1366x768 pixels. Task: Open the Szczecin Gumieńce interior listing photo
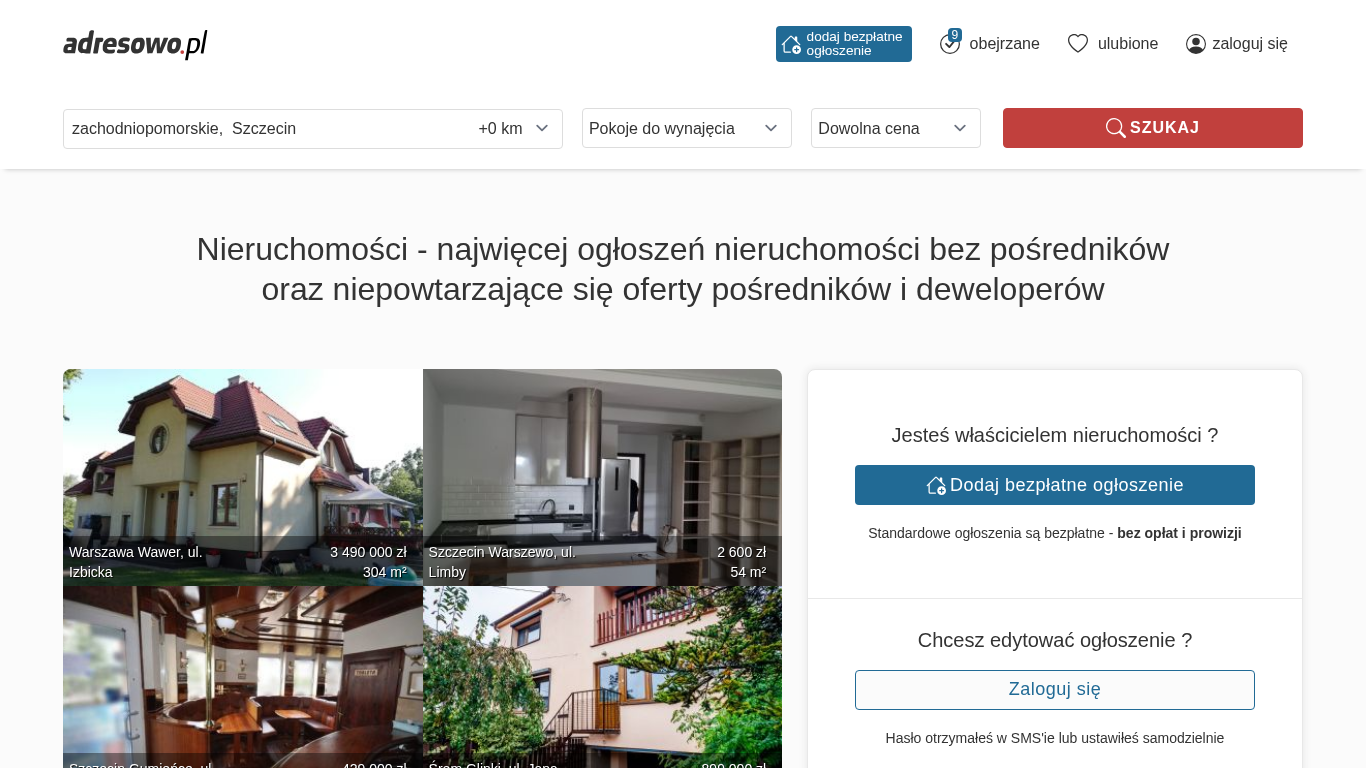[x=243, y=677]
